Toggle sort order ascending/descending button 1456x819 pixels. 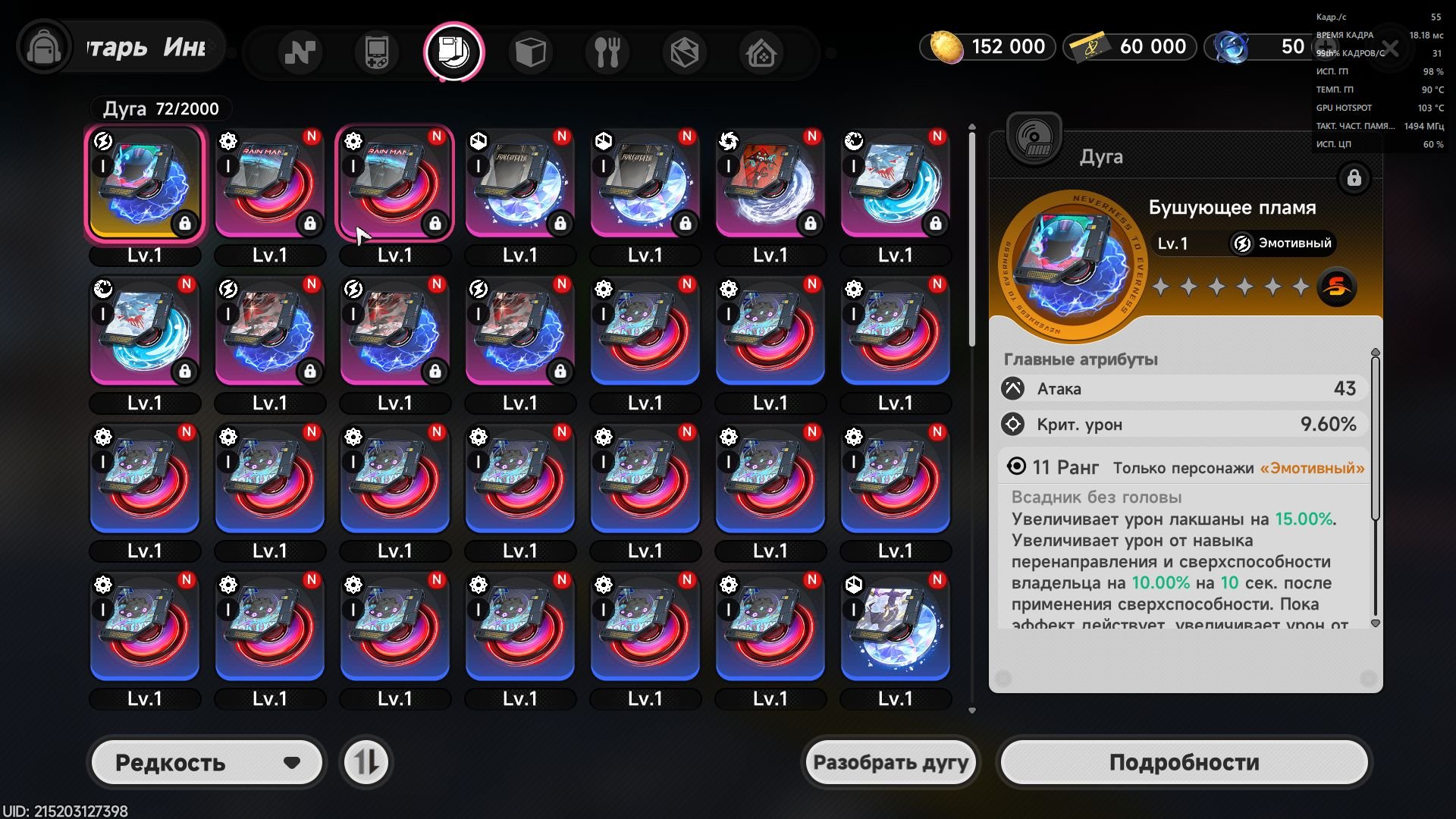(366, 762)
